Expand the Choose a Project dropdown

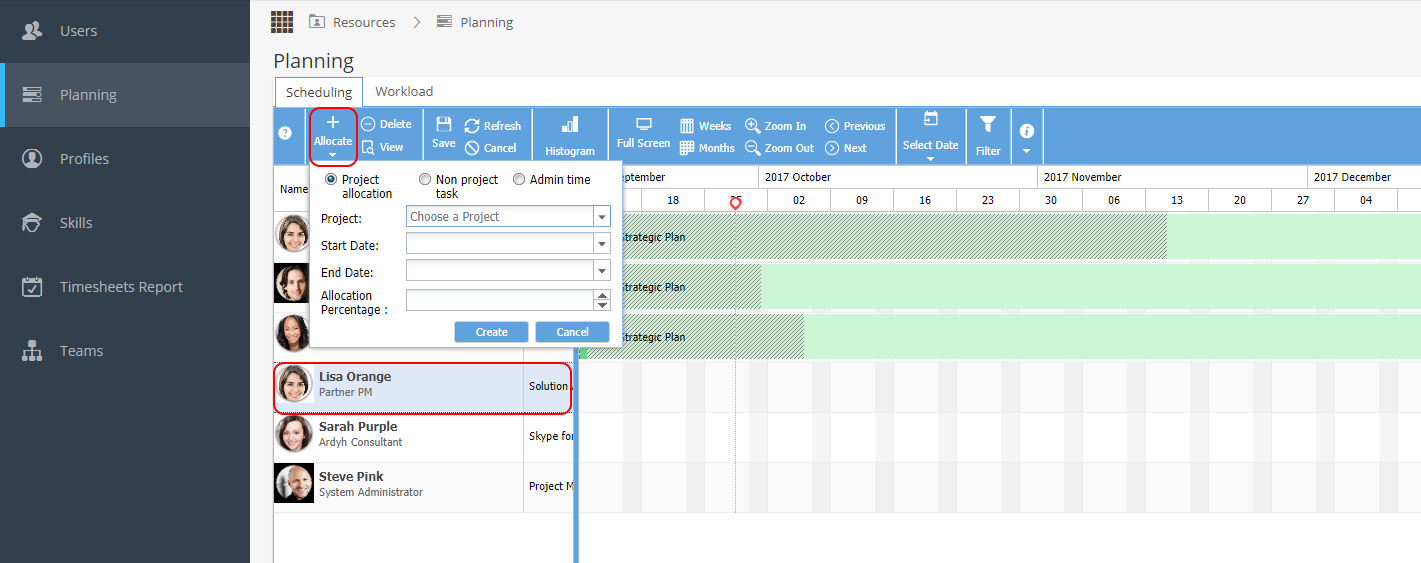(x=601, y=217)
